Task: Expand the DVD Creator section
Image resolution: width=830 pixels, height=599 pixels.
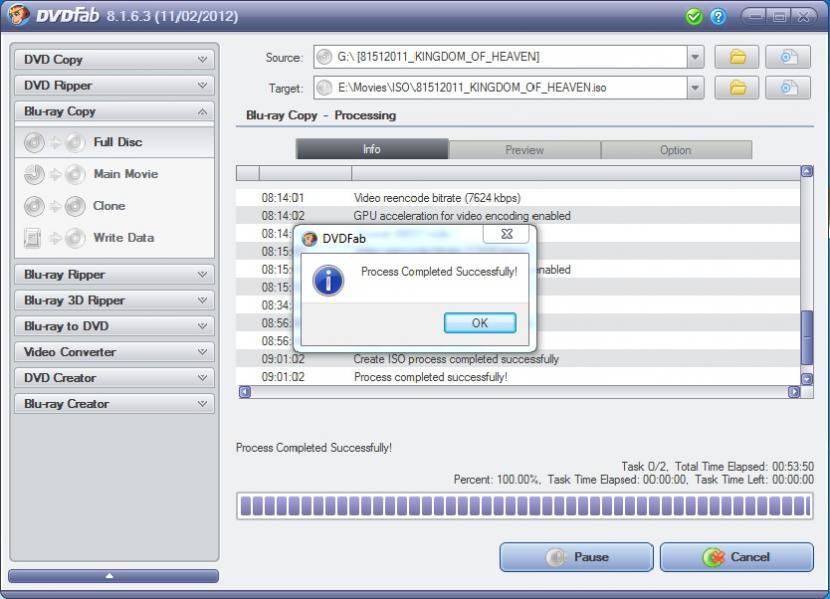Action: click(x=114, y=378)
